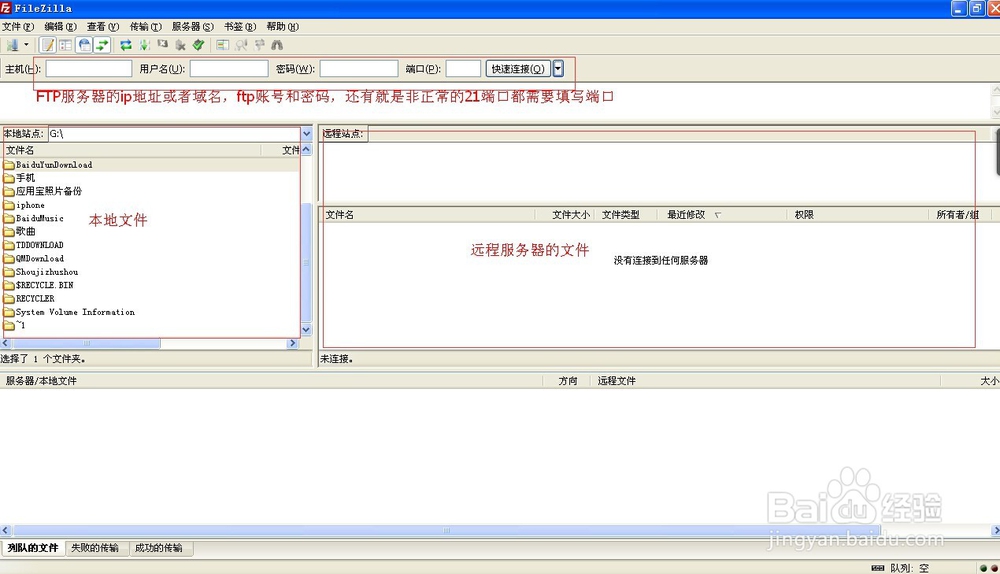The height and width of the screenshot is (574, 1000).
Task: Open the 书签(B) menu
Action: coord(240,26)
